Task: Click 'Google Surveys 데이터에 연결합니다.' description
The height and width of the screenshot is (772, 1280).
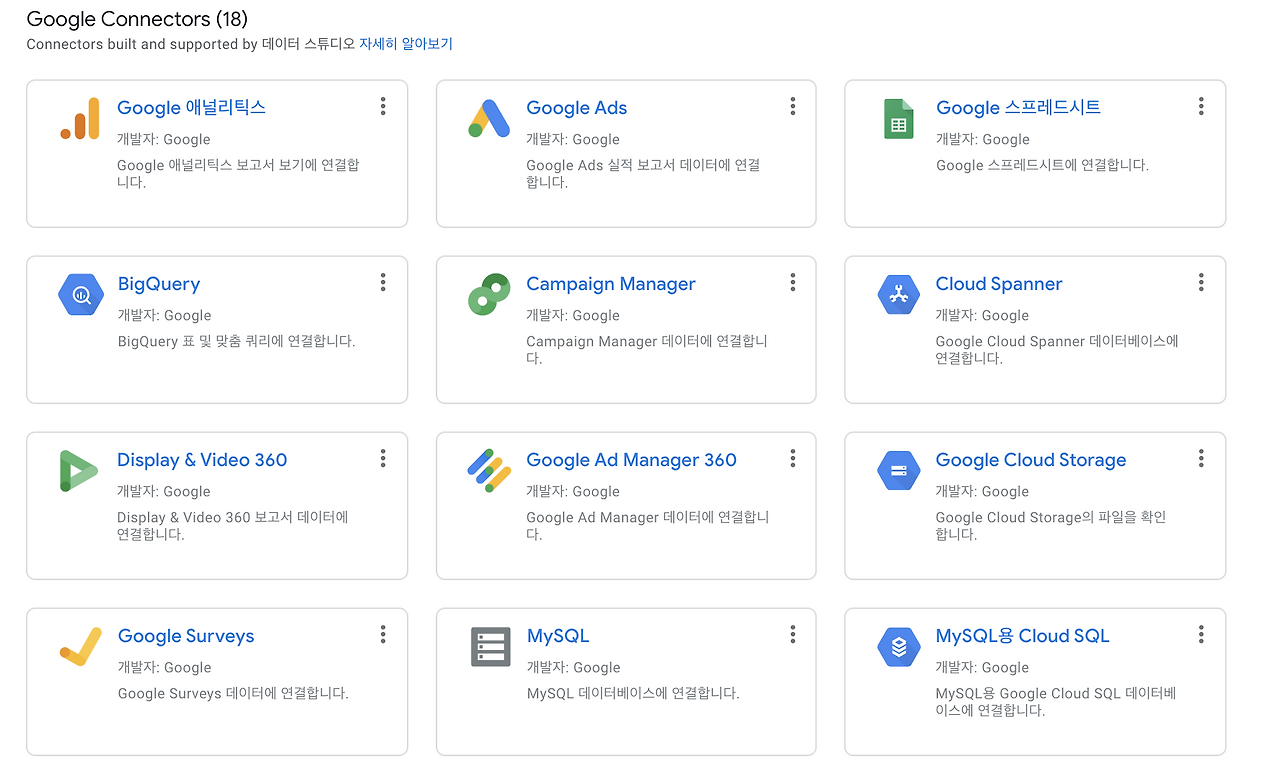Action: click(x=233, y=693)
